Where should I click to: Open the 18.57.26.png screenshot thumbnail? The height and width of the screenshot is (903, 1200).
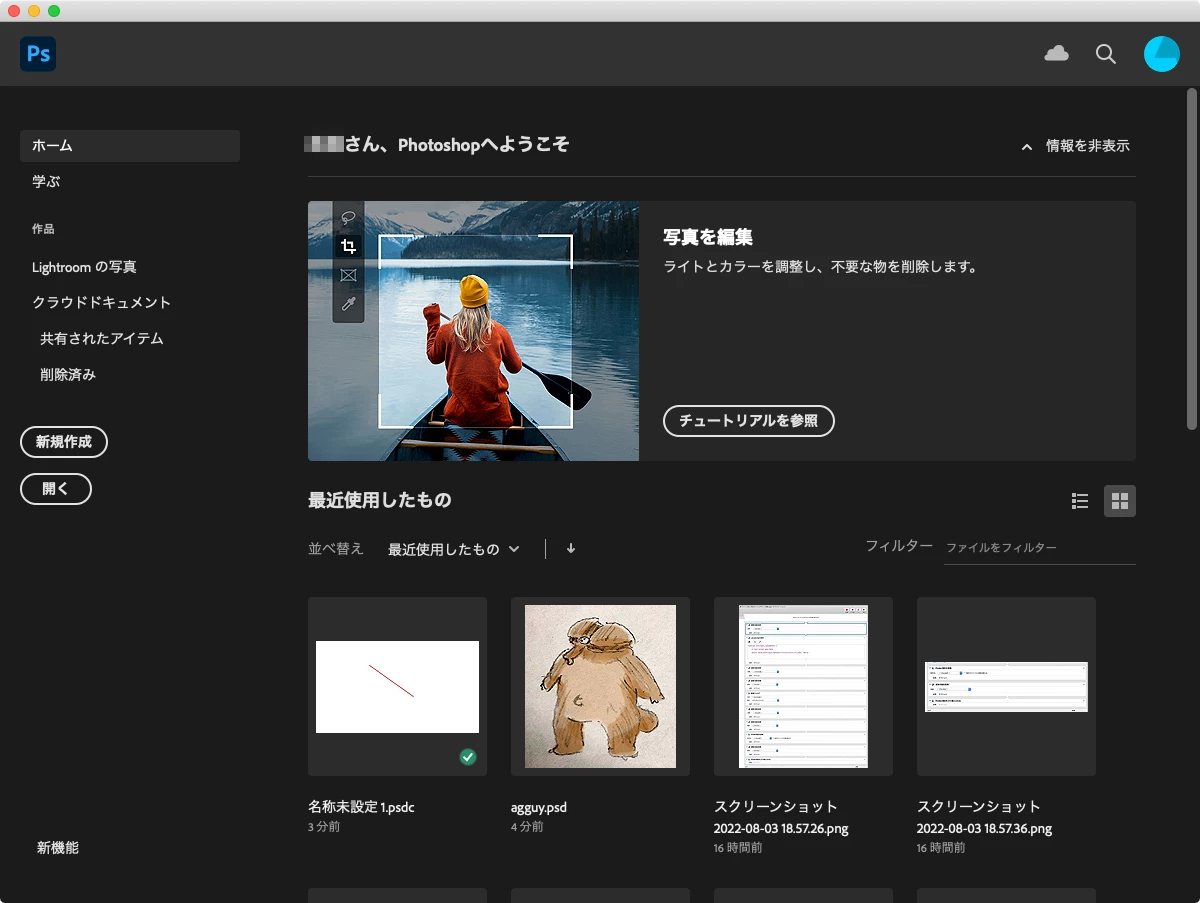[x=803, y=687]
